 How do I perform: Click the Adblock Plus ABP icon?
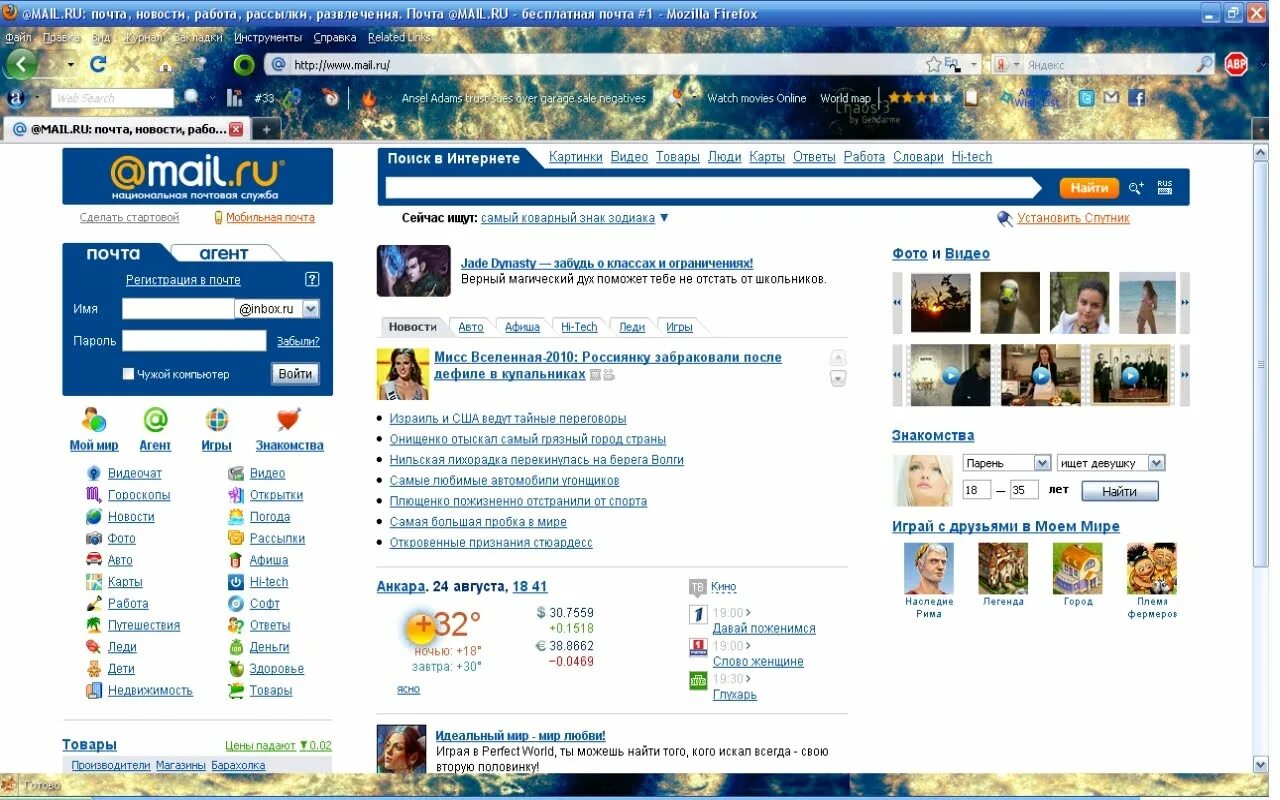pyautogui.click(x=1236, y=64)
